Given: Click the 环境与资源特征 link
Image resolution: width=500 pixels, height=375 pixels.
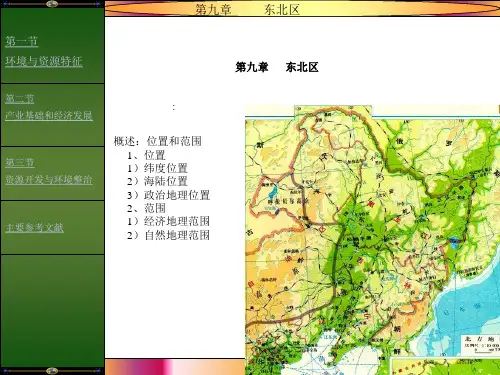Looking at the screenshot, I should [44, 61].
